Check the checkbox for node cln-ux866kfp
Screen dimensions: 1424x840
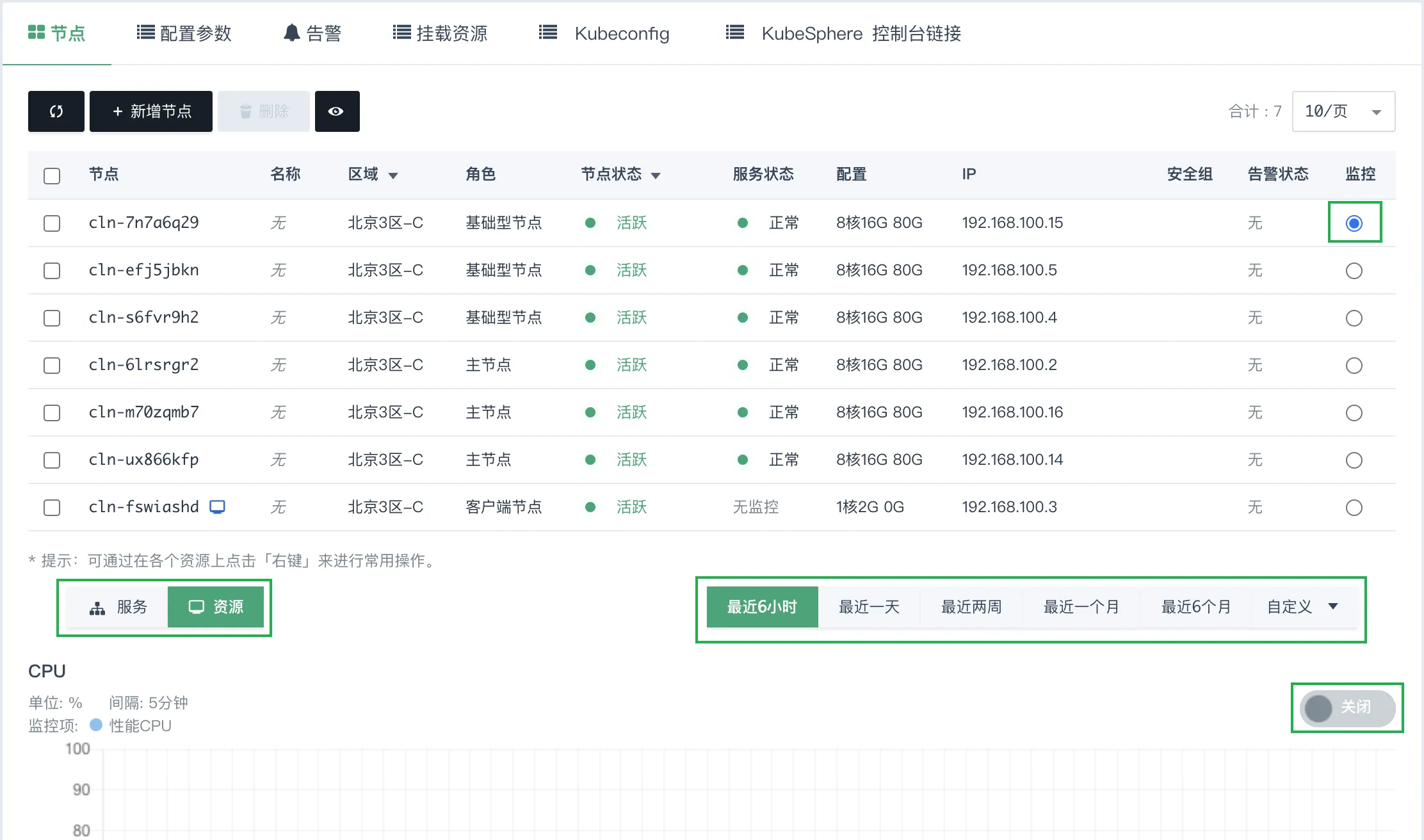(x=52, y=460)
